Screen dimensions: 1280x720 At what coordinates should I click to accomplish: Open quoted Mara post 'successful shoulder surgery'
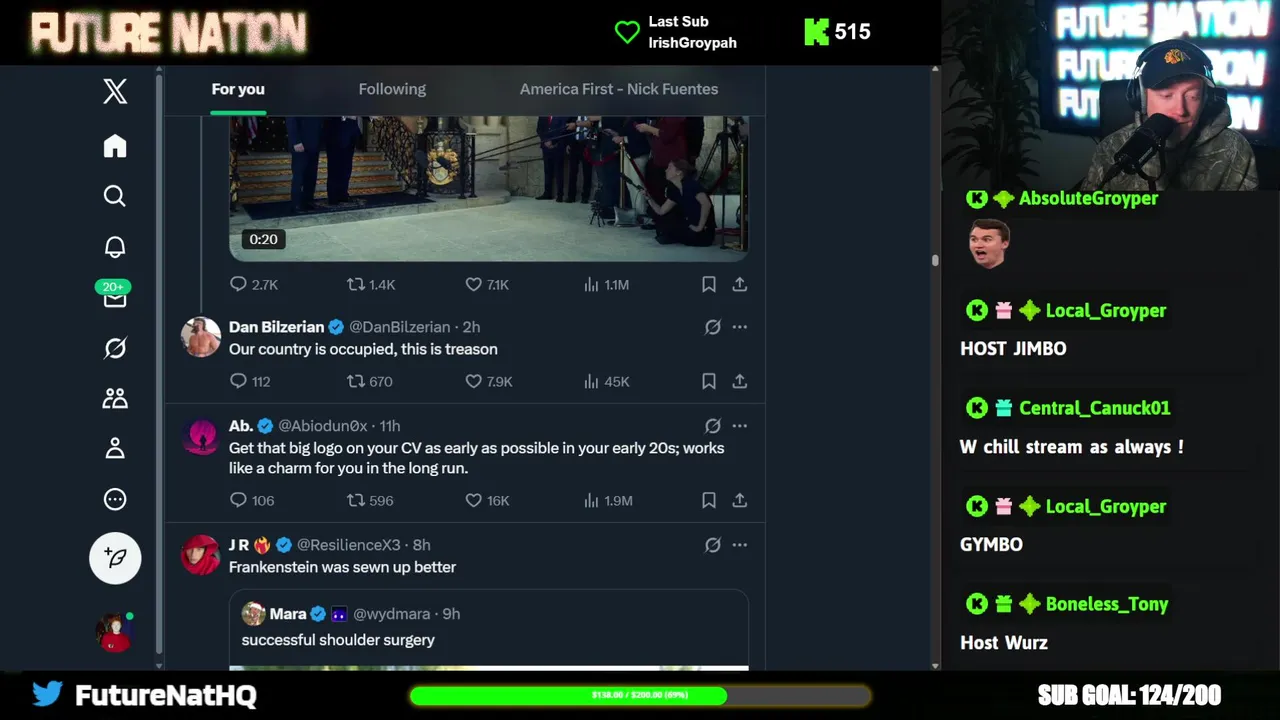click(489, 629)
